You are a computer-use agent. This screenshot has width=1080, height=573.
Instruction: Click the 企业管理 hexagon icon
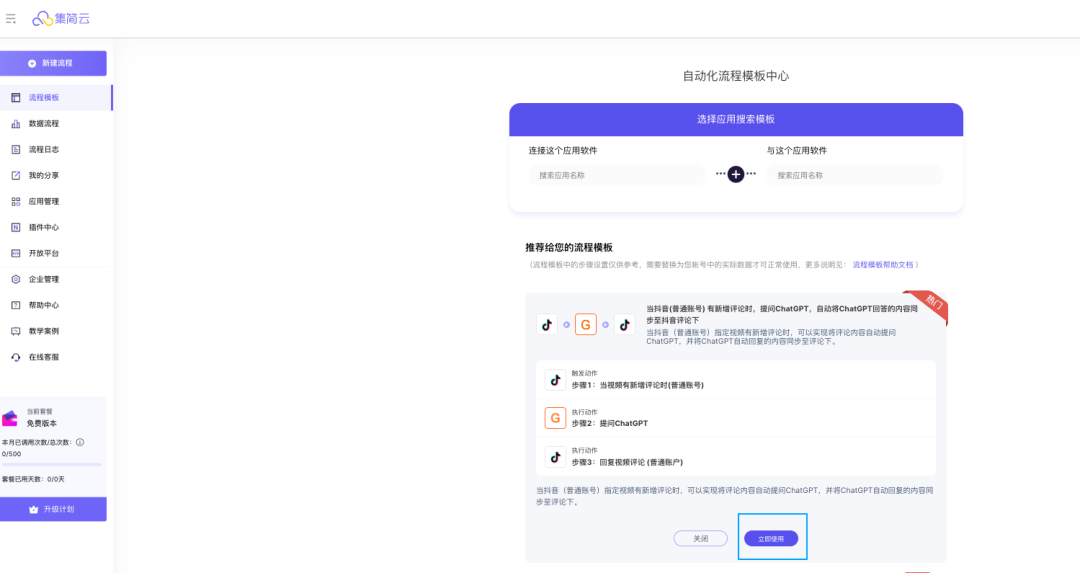coord(16,280)
